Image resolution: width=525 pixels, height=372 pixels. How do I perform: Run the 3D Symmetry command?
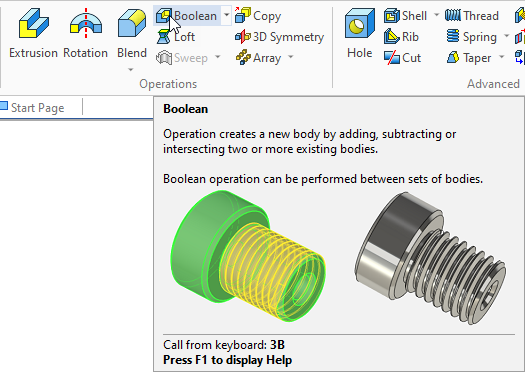coord(279,37)
